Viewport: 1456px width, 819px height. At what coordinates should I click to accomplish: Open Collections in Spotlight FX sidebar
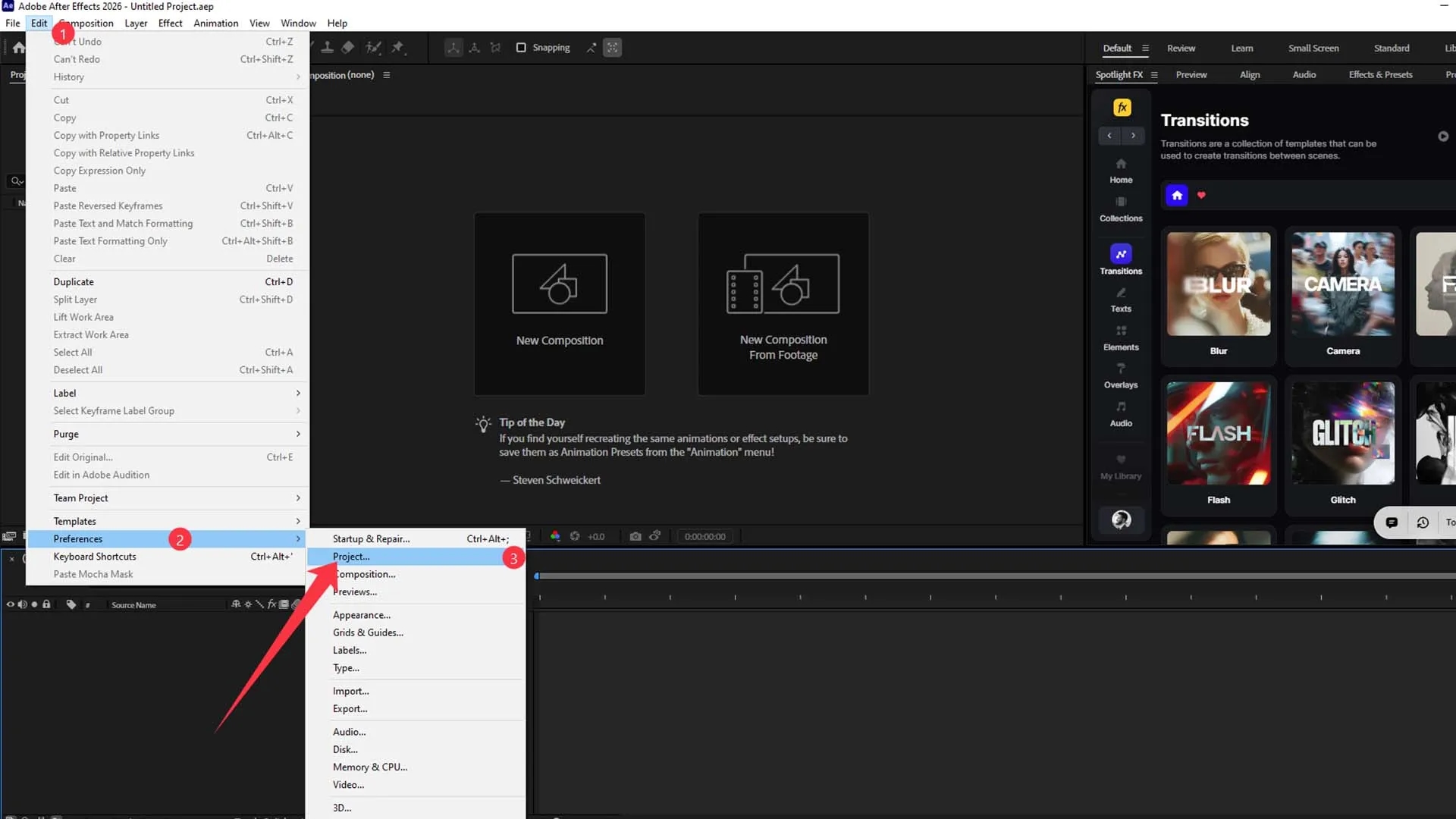pyautogui.click(x=1121, y=209)
